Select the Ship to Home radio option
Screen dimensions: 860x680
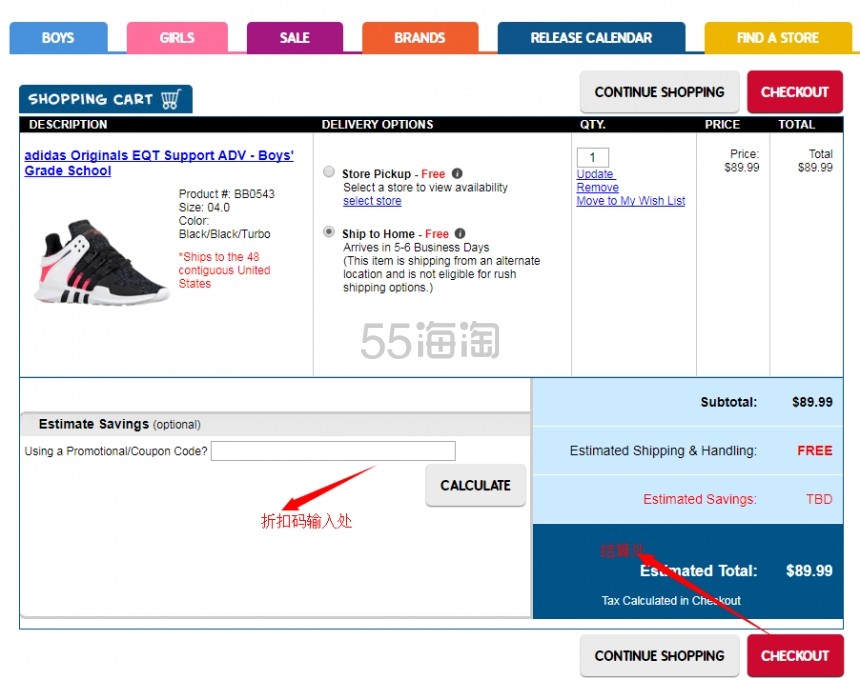[x=329, y=232]
